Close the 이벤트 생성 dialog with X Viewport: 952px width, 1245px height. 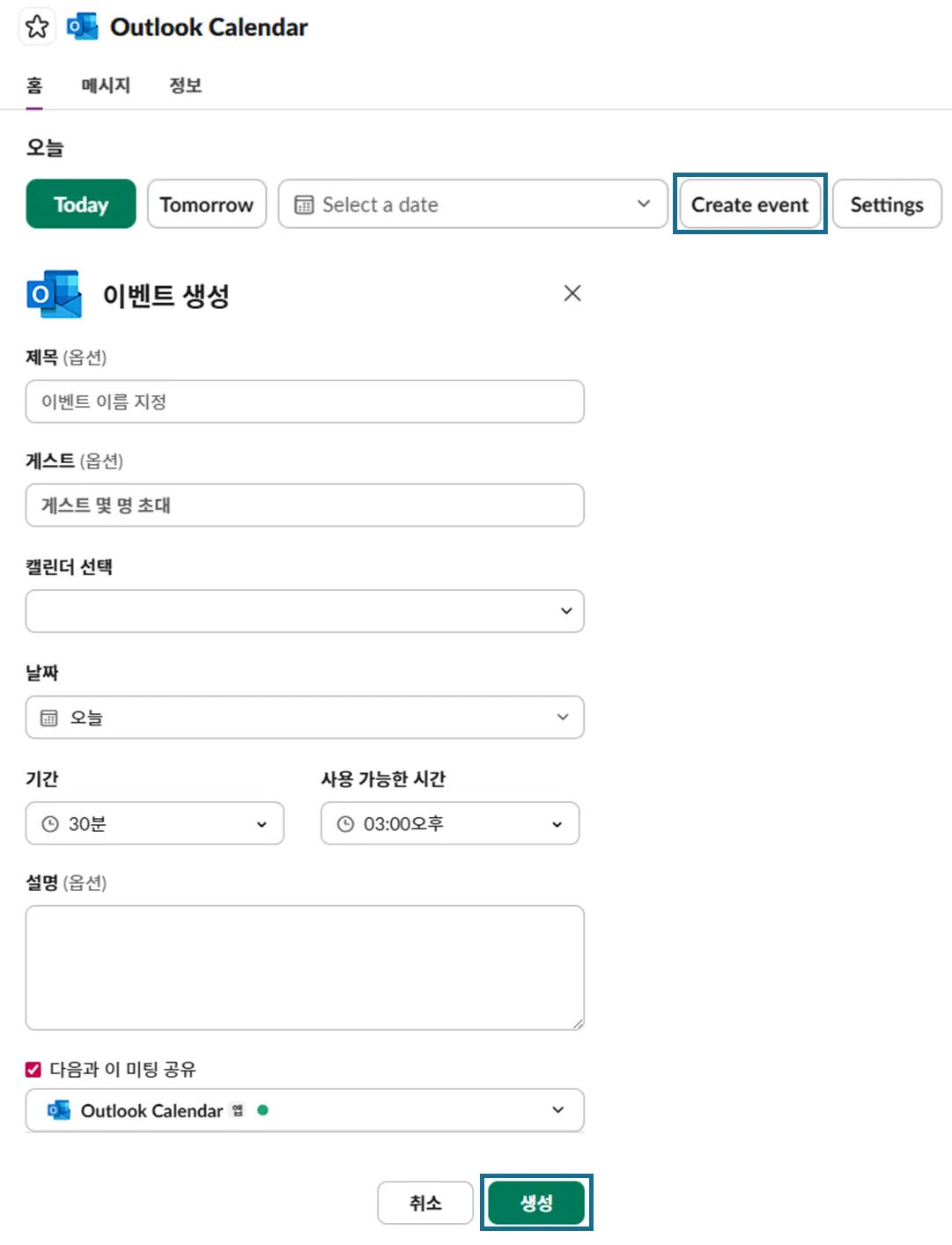[x=572, y=293]
